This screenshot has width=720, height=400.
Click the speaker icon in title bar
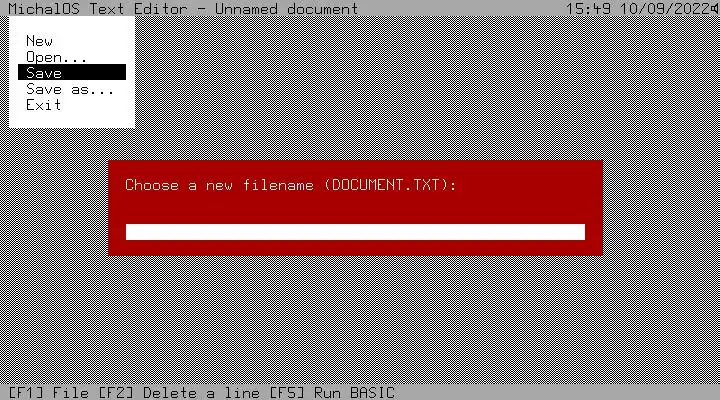tap(715, 8)
